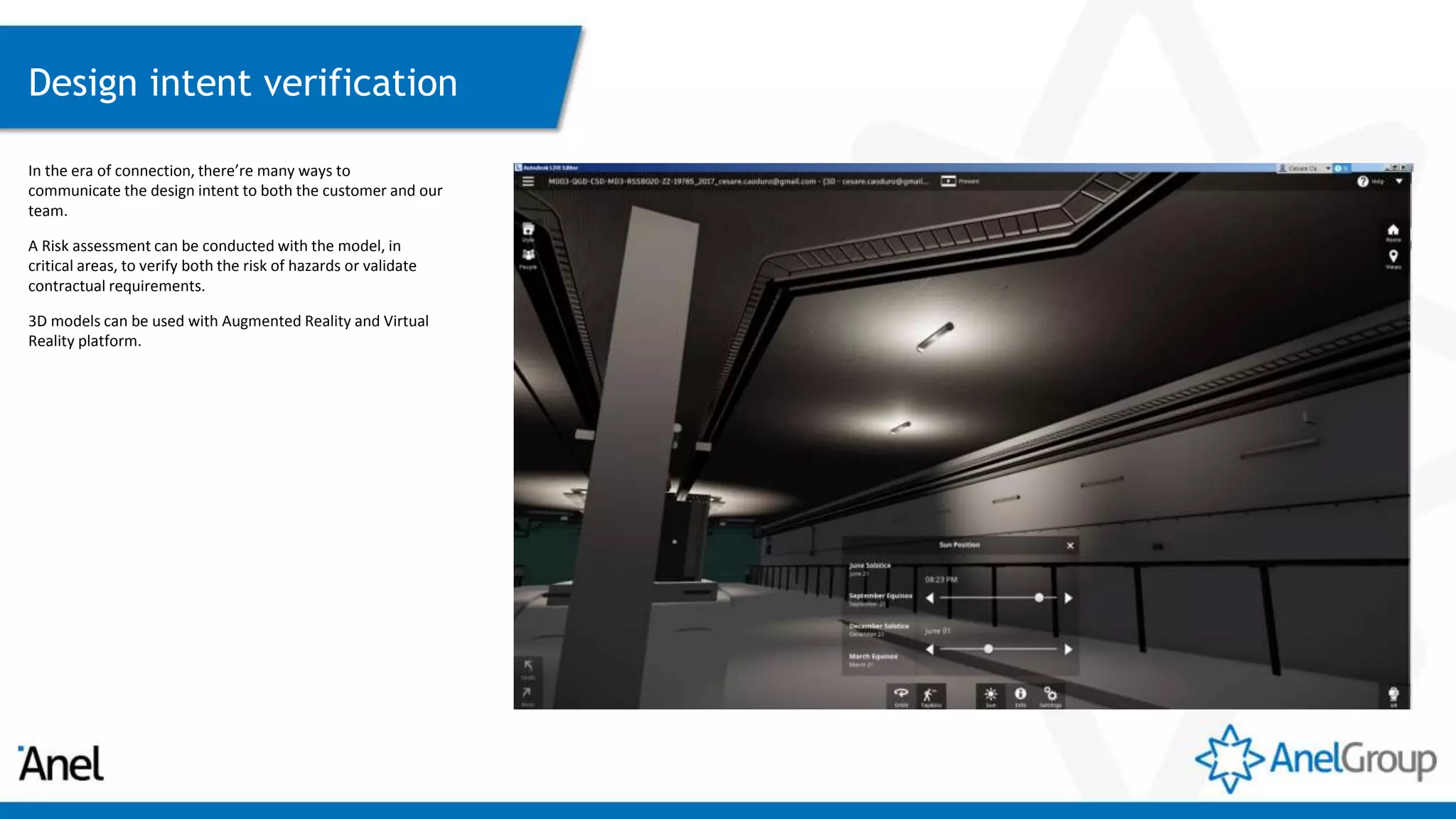
Task: Click the Present mode button
Action: (960, 181)
